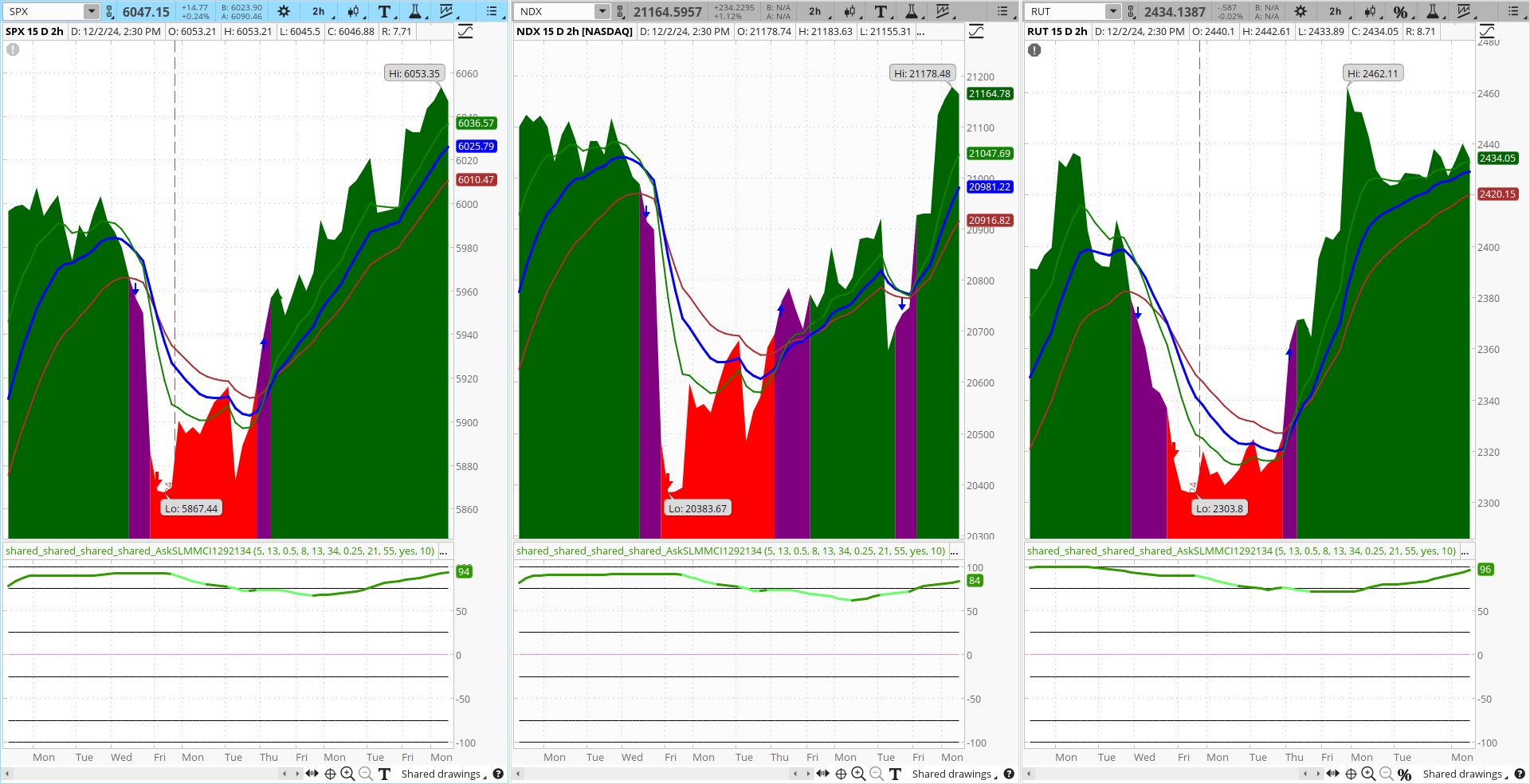Open the SPX symbol selector dropdown

[90, 11]
